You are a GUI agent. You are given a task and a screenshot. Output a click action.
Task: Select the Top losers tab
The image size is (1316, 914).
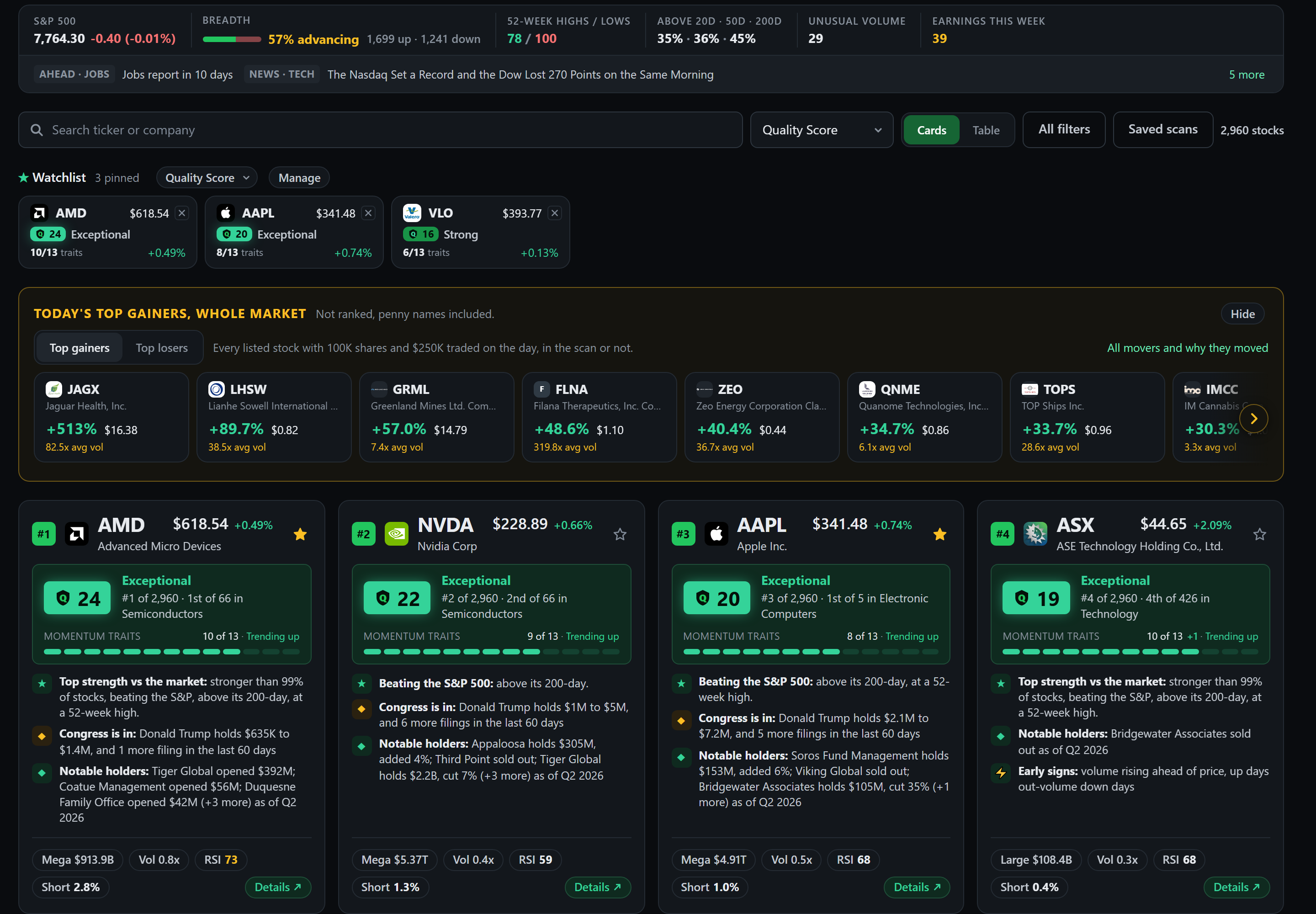point(161,348)
